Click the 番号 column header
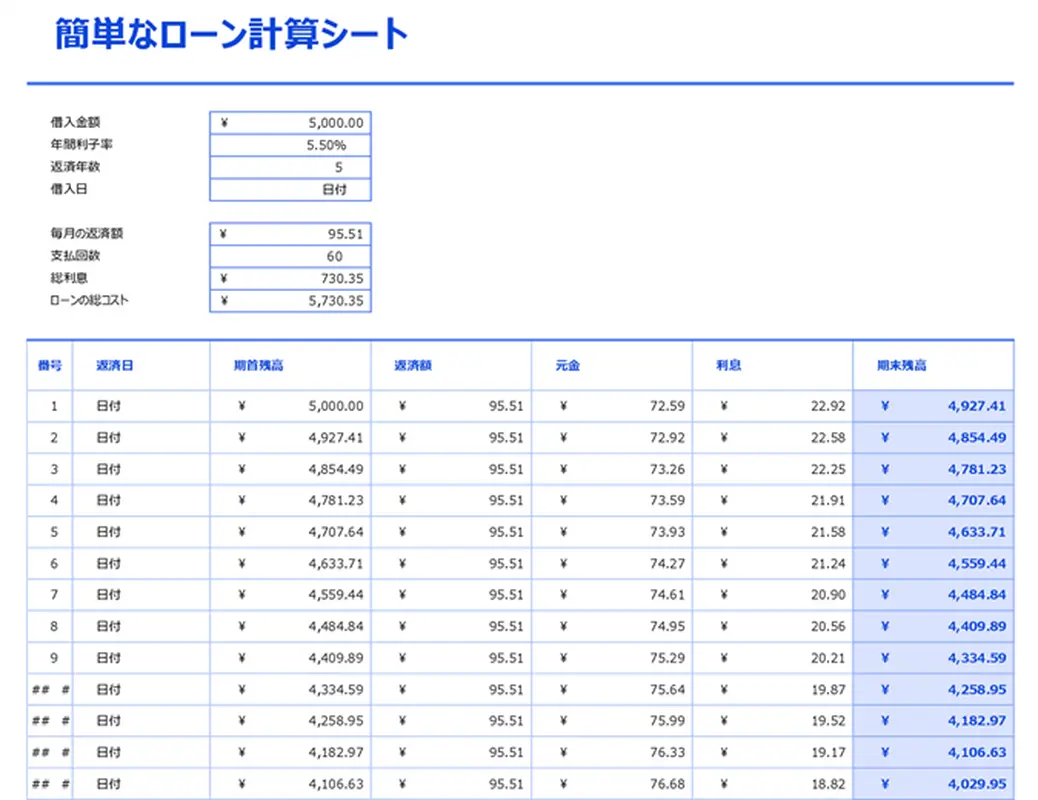 tap(49, 365)
